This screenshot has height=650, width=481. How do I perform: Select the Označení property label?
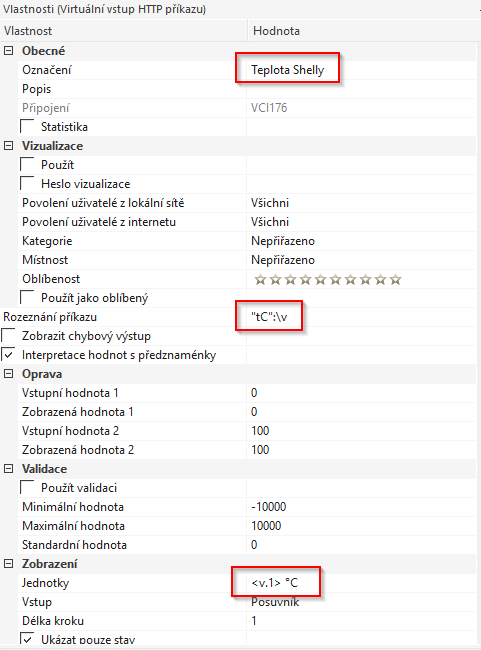coord(46,70)
